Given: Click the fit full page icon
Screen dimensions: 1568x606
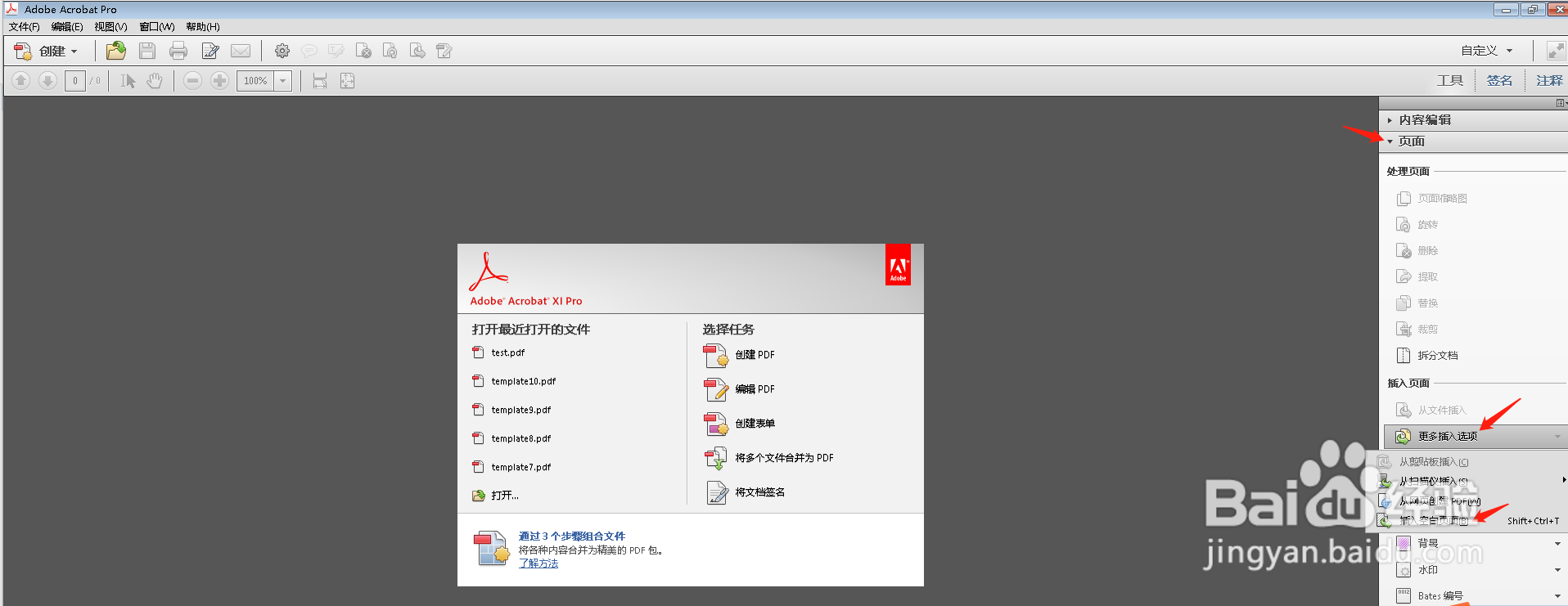Looking at the screenshot, I should pyautogui.click(x=347, y=80).
